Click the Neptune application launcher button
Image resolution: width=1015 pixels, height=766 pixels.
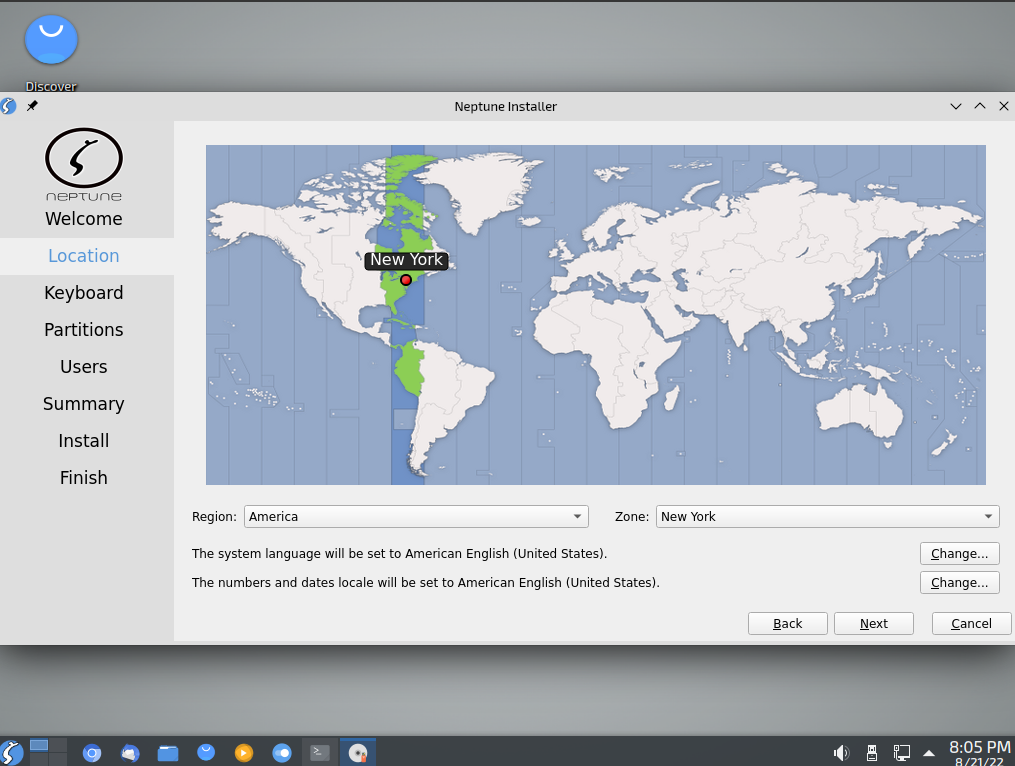(x=12, y=752)
